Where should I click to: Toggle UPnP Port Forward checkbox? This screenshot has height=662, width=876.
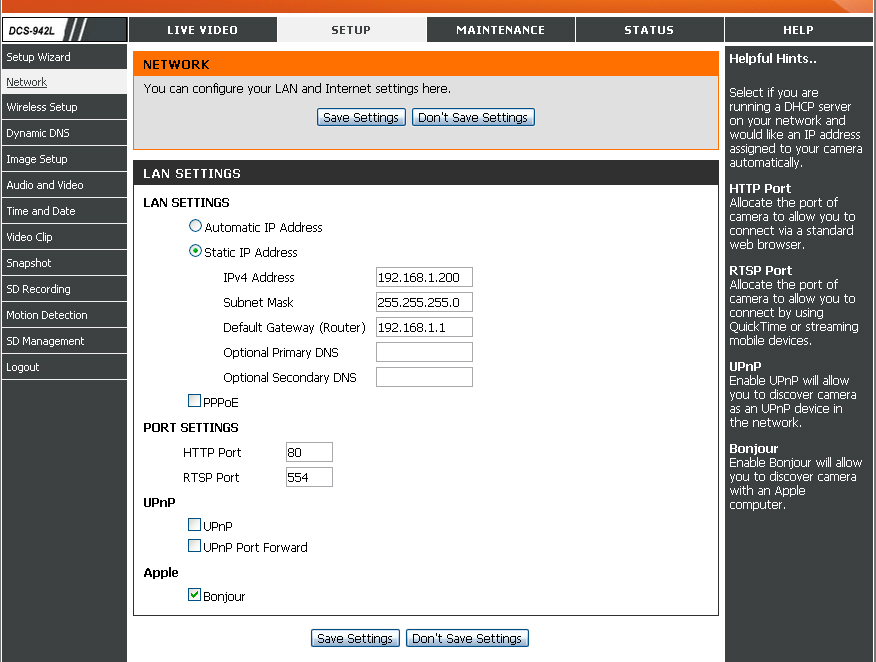coord(194,546)
